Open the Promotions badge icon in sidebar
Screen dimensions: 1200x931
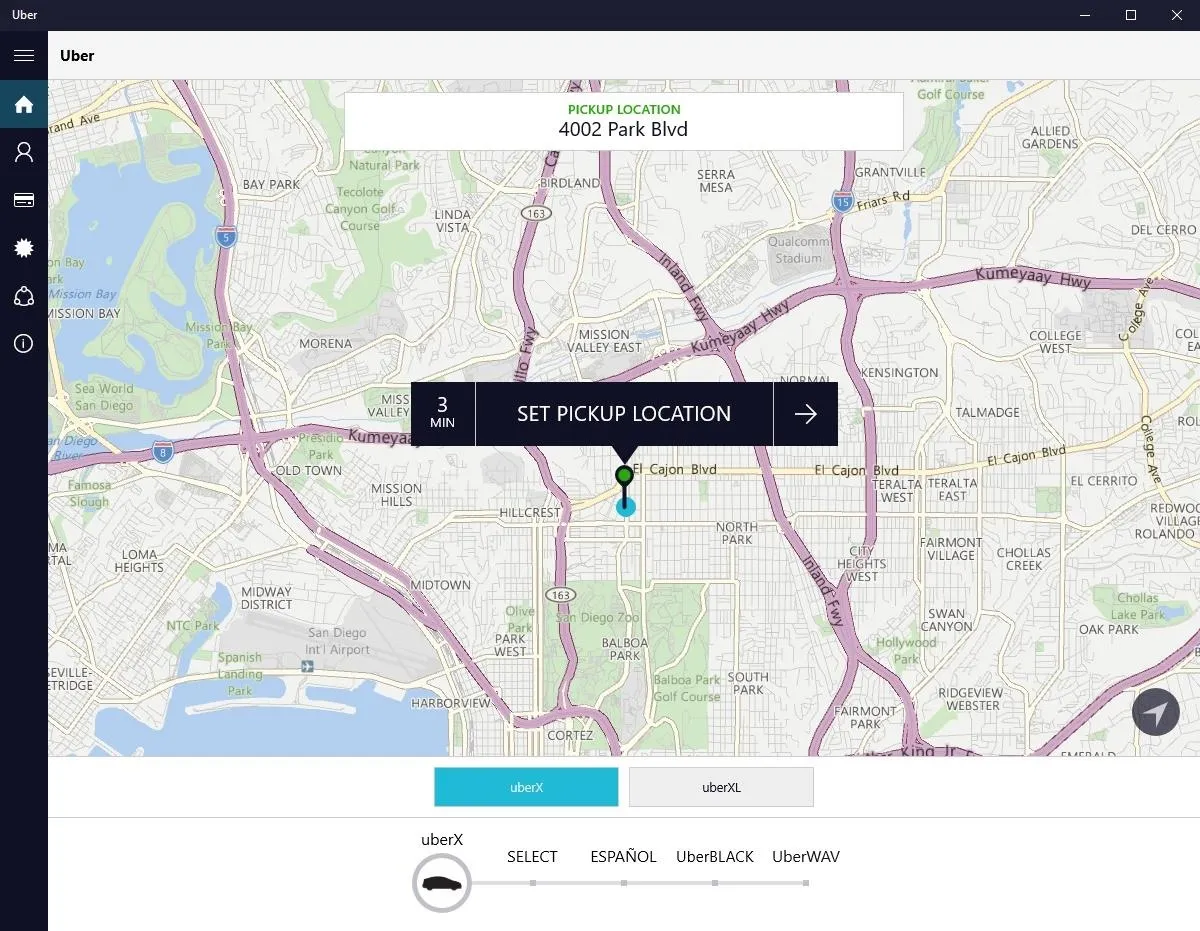[24, 248]
